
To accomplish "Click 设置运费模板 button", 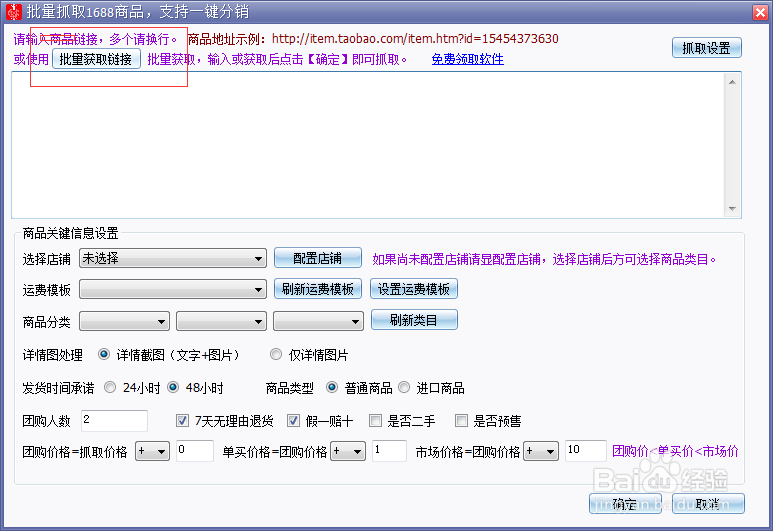I will 414,289.
